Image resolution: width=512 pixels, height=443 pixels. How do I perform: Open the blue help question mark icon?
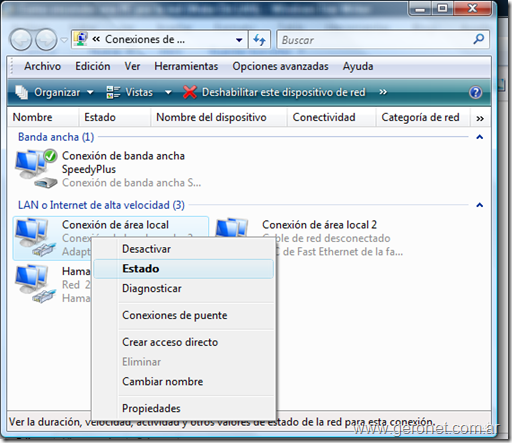[475, 92]
